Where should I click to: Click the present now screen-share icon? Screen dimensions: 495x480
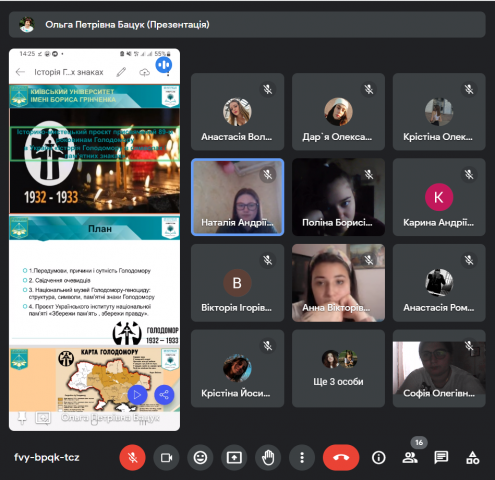(x=234, y=457)
